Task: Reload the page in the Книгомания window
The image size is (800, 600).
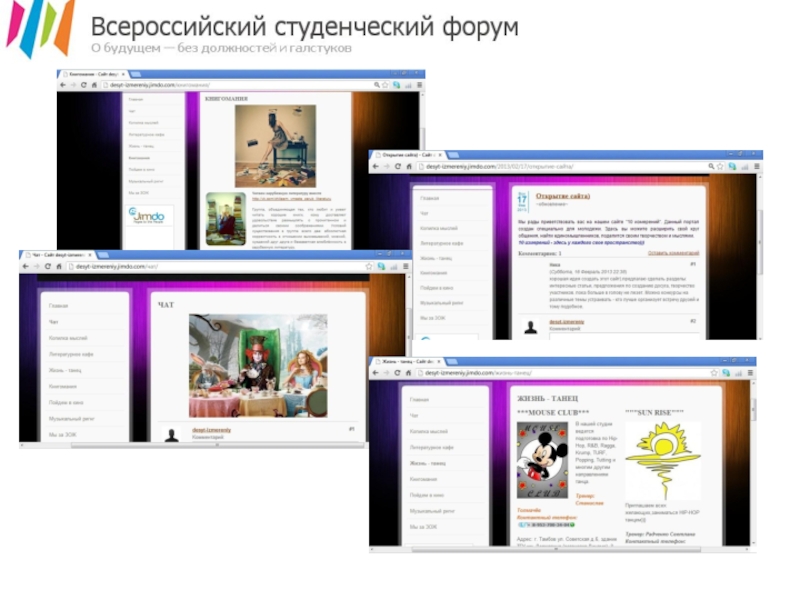Action: [x=84, y=85]
